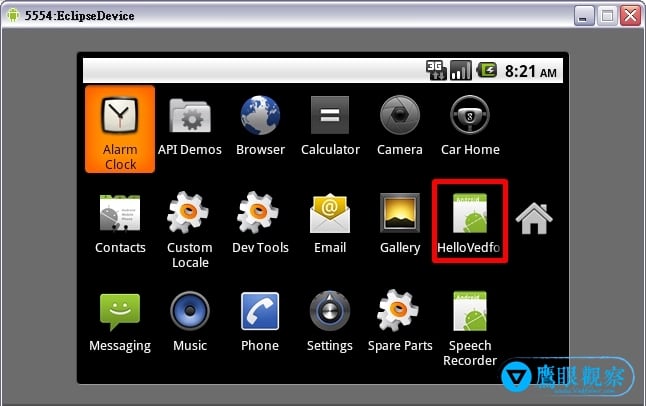
Task: Open the Email app
Action: [x=330, y=223]
